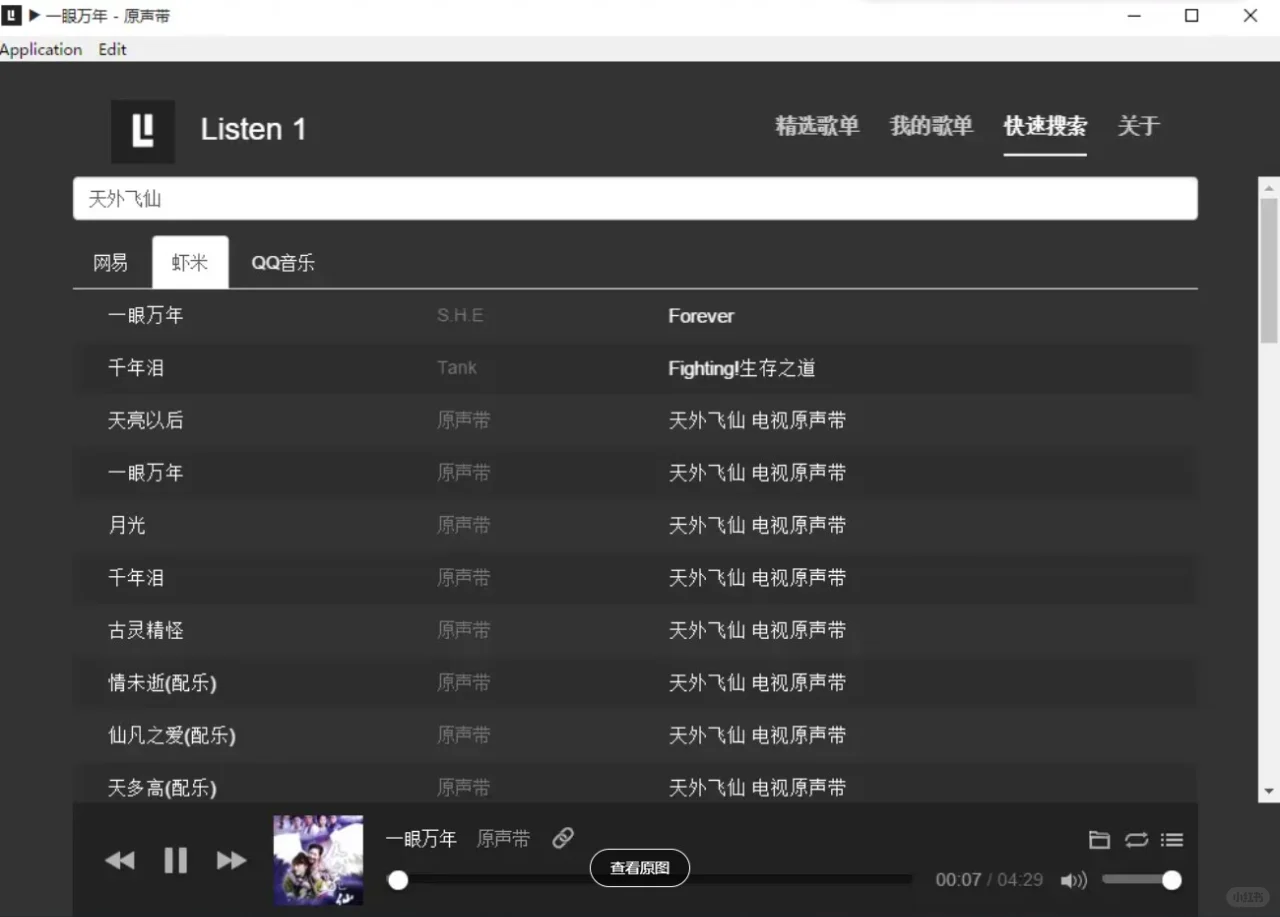1280x917 pixels.
Task: Click the Listen 1 logo icon
Action: coord(143,131)
